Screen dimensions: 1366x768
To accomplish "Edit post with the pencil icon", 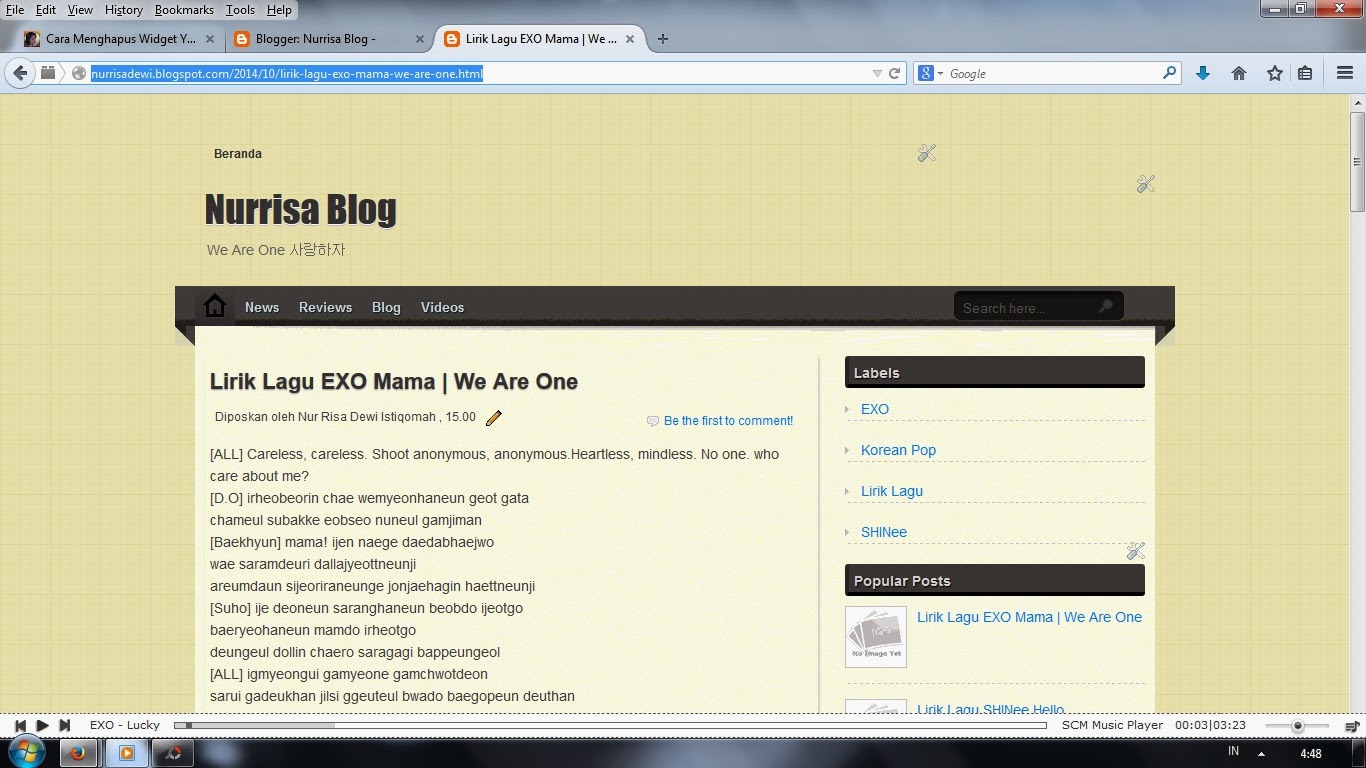I will coord(493,418).
